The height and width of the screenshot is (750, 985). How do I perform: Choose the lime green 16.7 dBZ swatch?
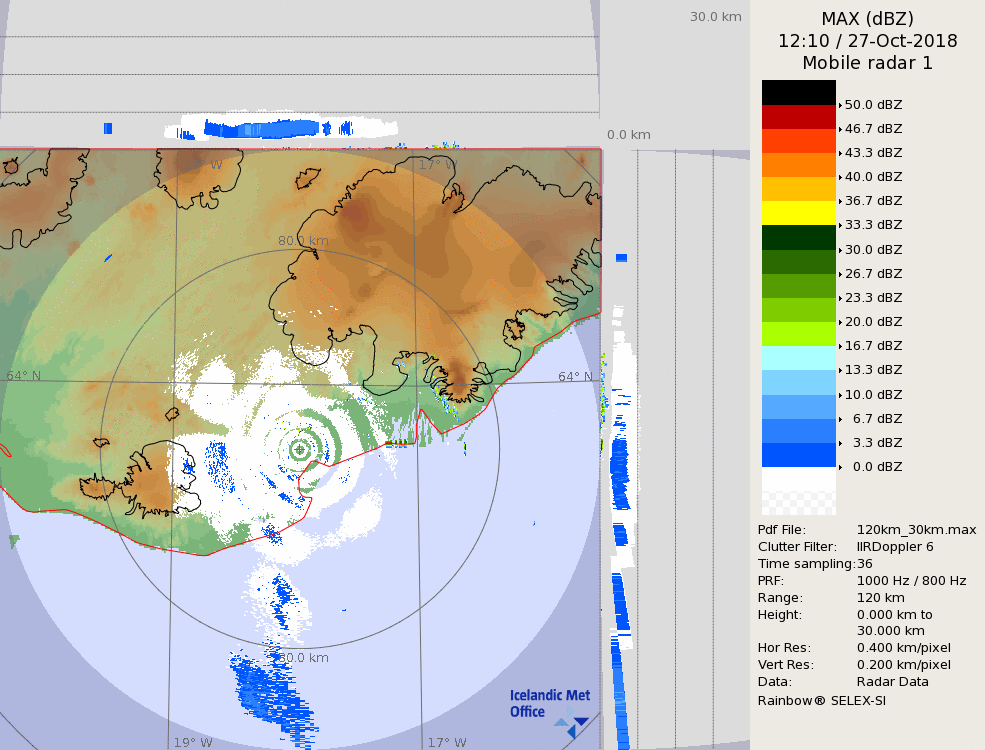(798, 334)
